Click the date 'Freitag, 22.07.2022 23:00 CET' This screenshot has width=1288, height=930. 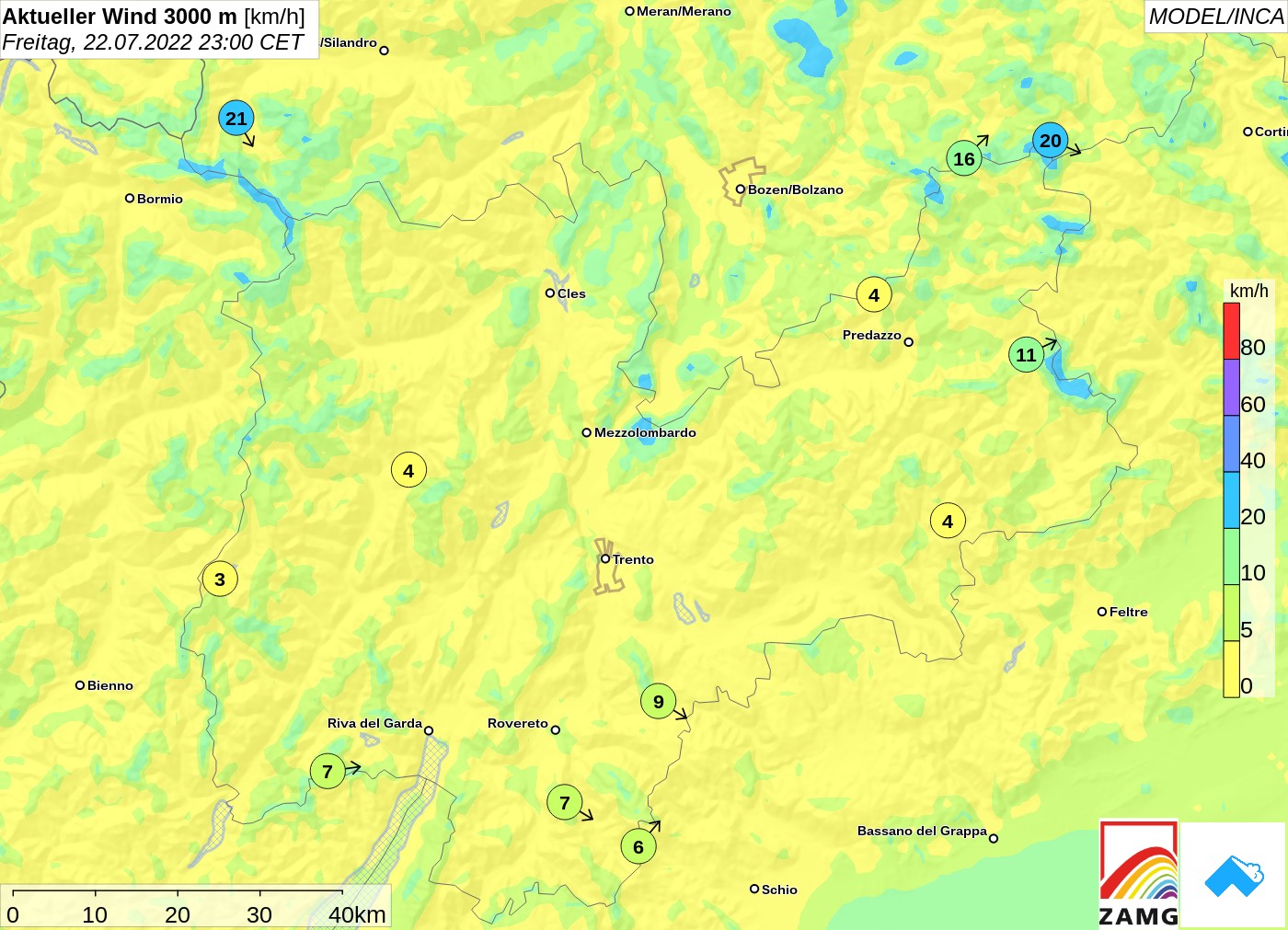coord(153,42)
